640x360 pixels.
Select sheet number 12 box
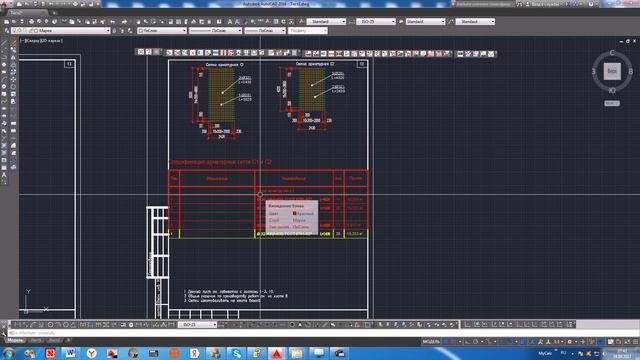click(x=362, y=64)
